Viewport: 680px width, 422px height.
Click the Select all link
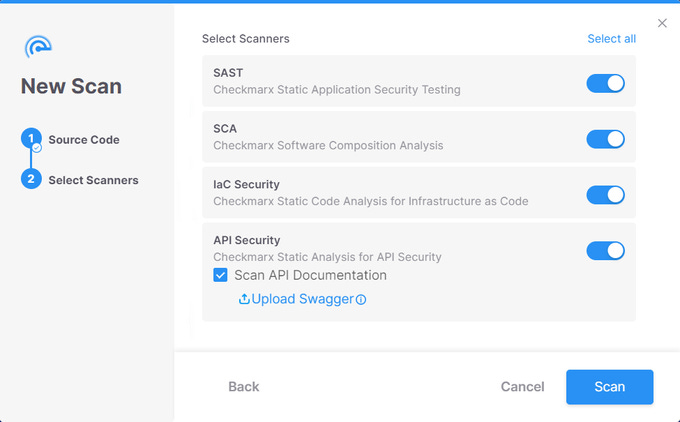click(611, 39)
